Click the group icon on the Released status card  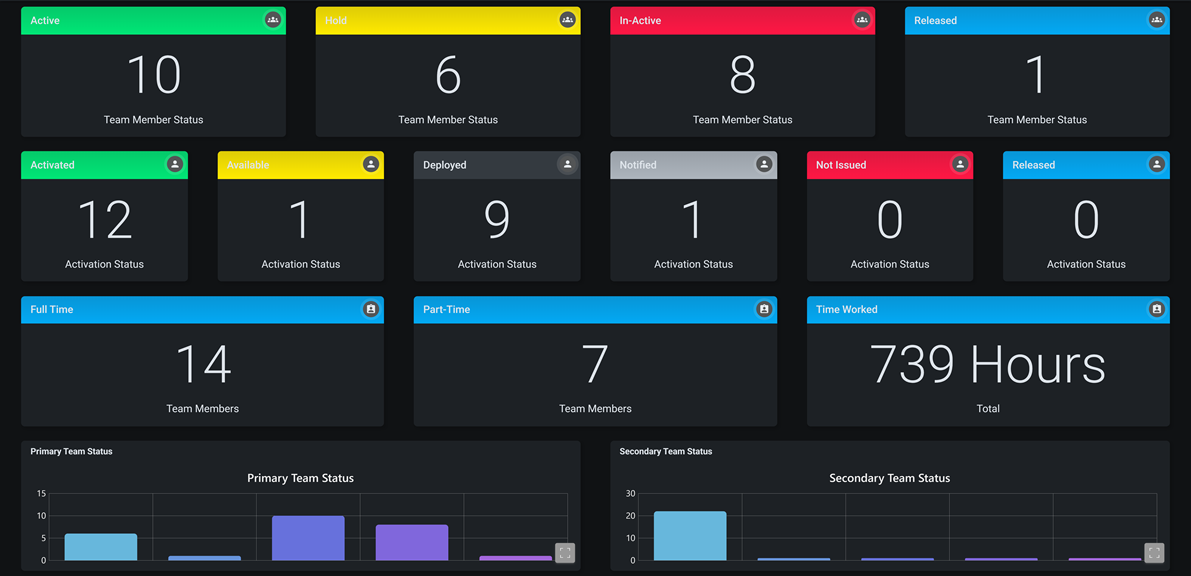1156,20
